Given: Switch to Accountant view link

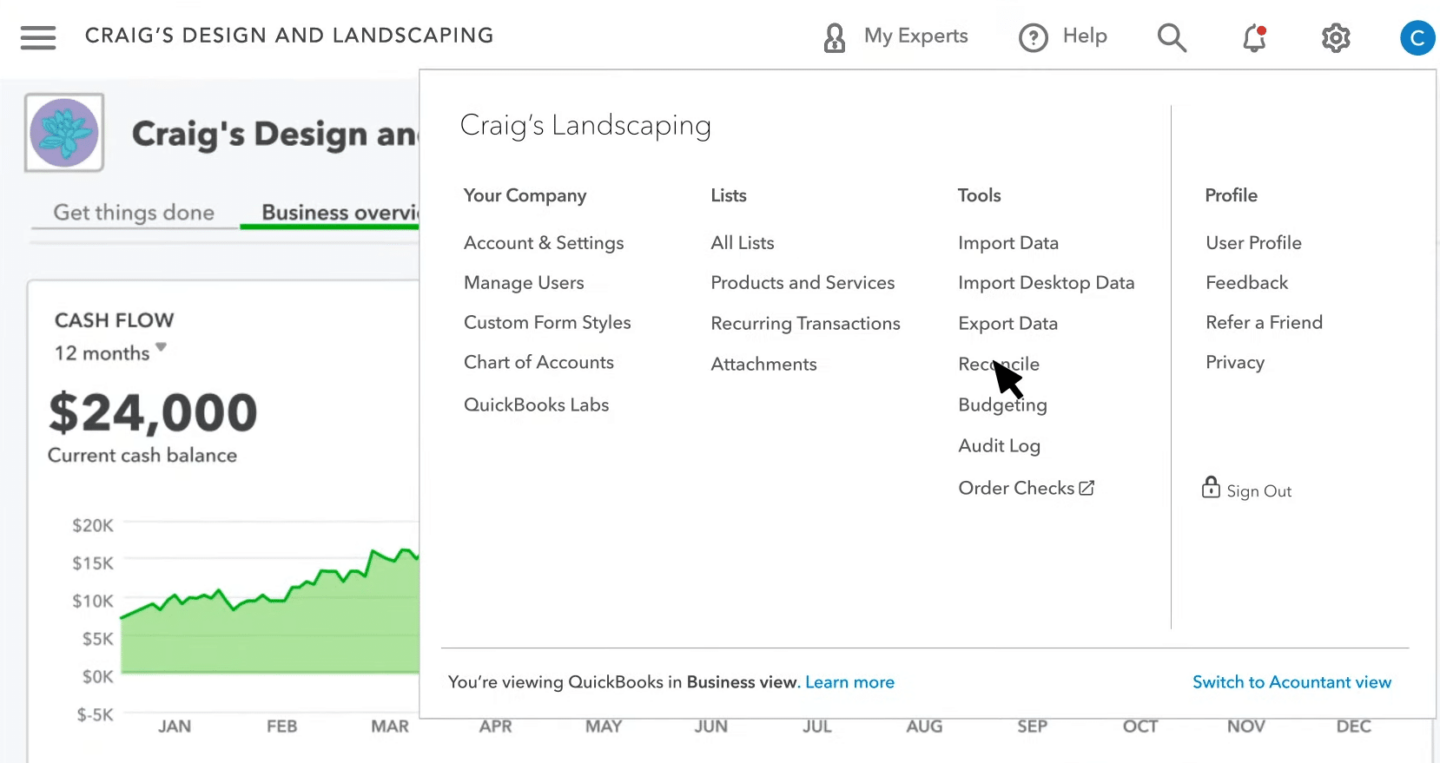Looking at the screenshot, I should (1292, 682).
